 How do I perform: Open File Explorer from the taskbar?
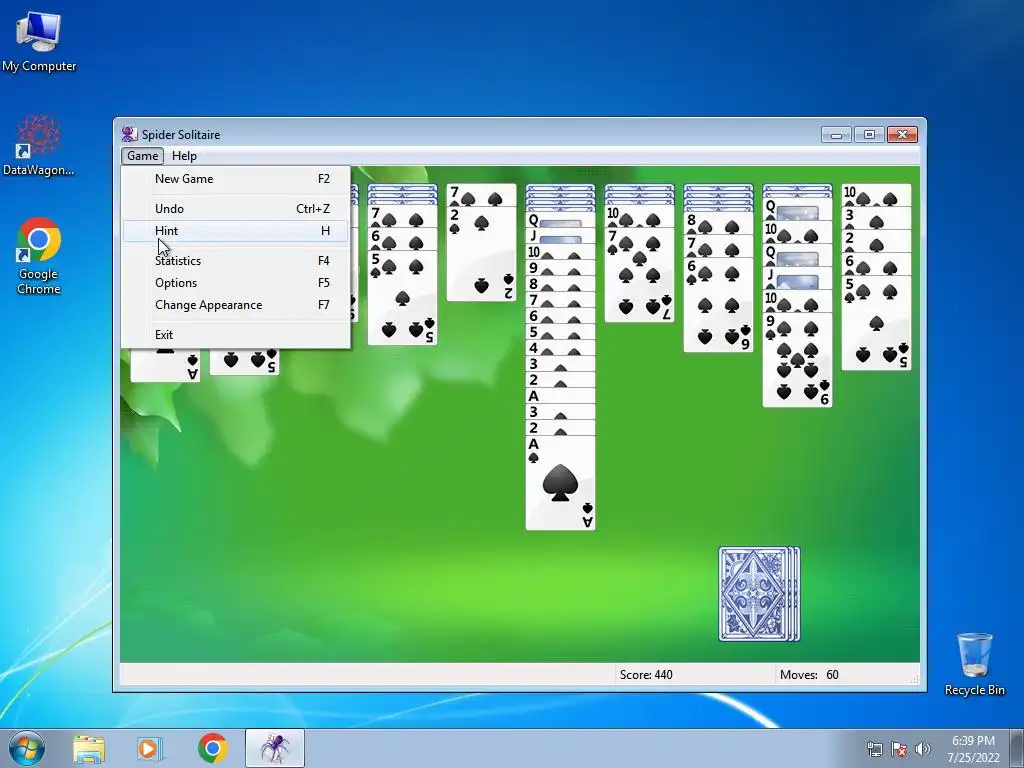[x=89, y=748]
